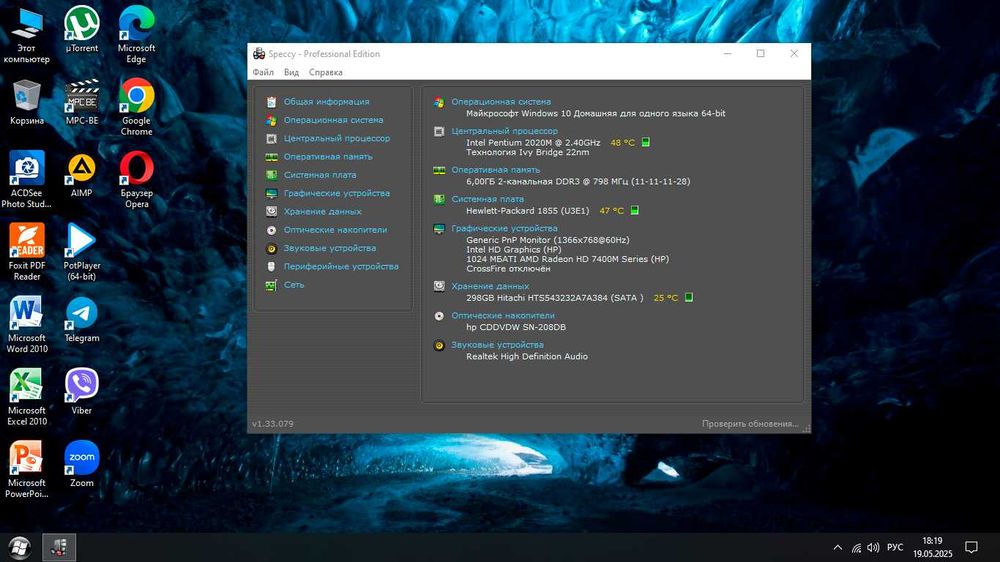Open the Справка menu
Viewport: 1000px width, 562px height.
click(326, 72)
